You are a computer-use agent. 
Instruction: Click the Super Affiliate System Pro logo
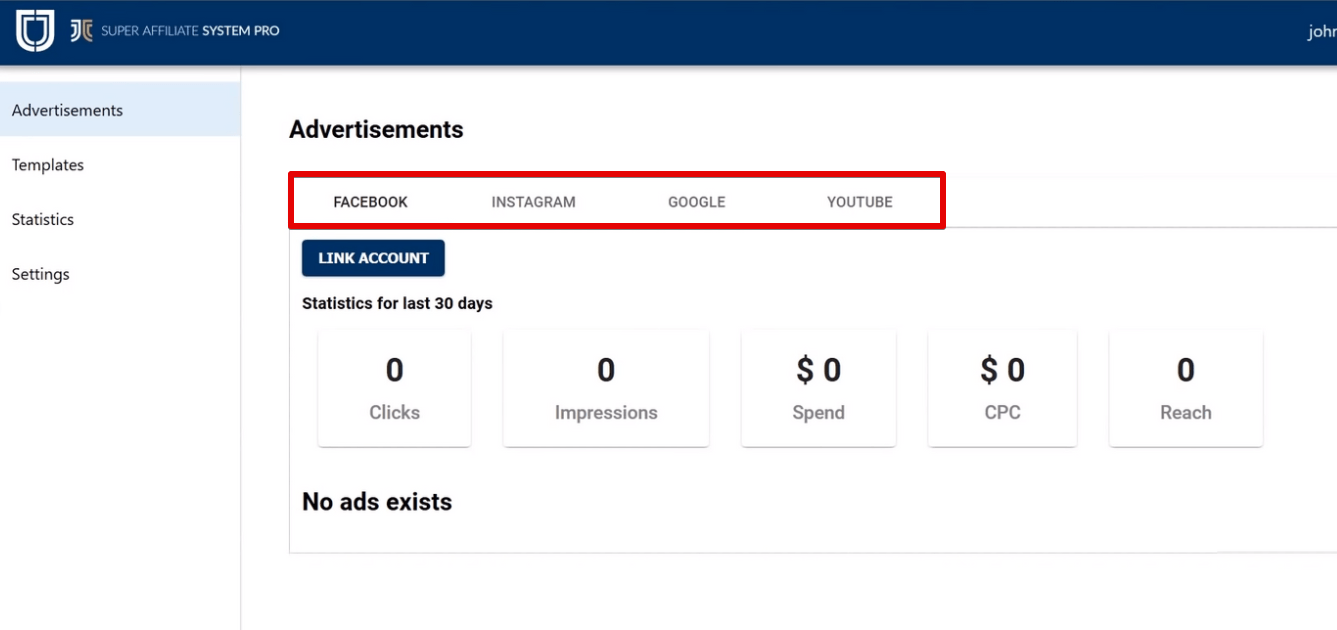175,31
